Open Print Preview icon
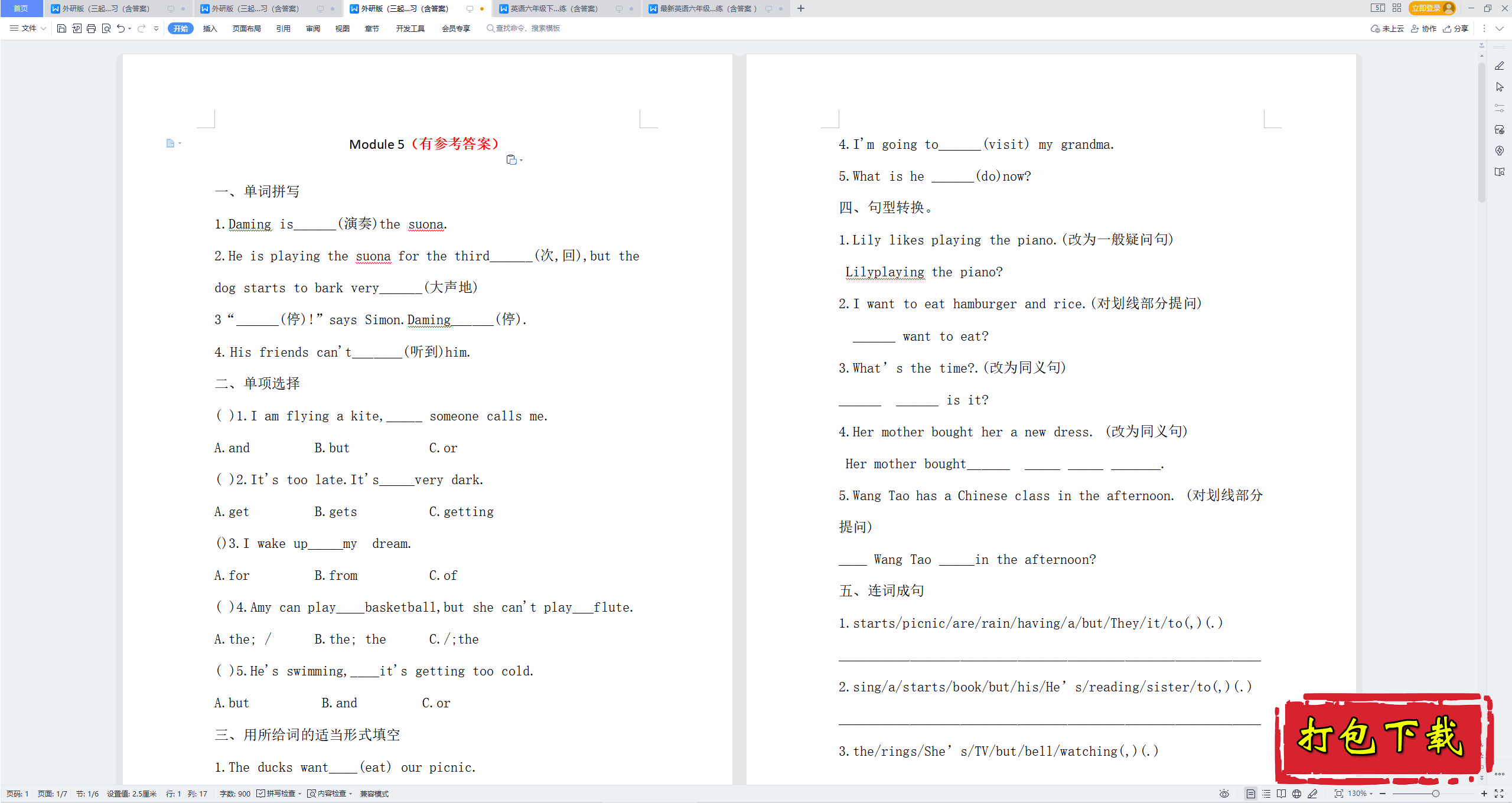Screen dimensions: 1512x803 tap(106, 28)
